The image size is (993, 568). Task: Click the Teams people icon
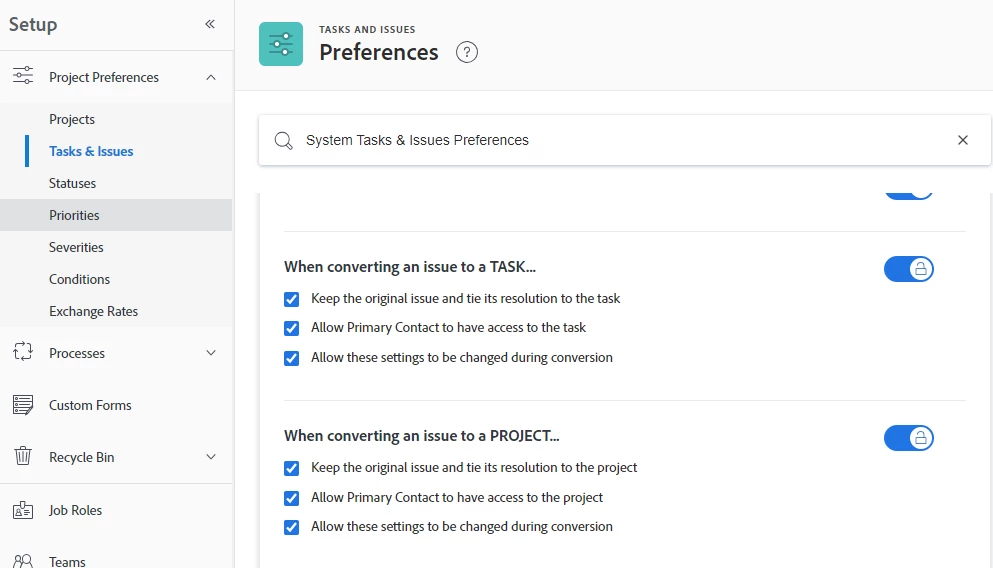[x=23, y=561]
